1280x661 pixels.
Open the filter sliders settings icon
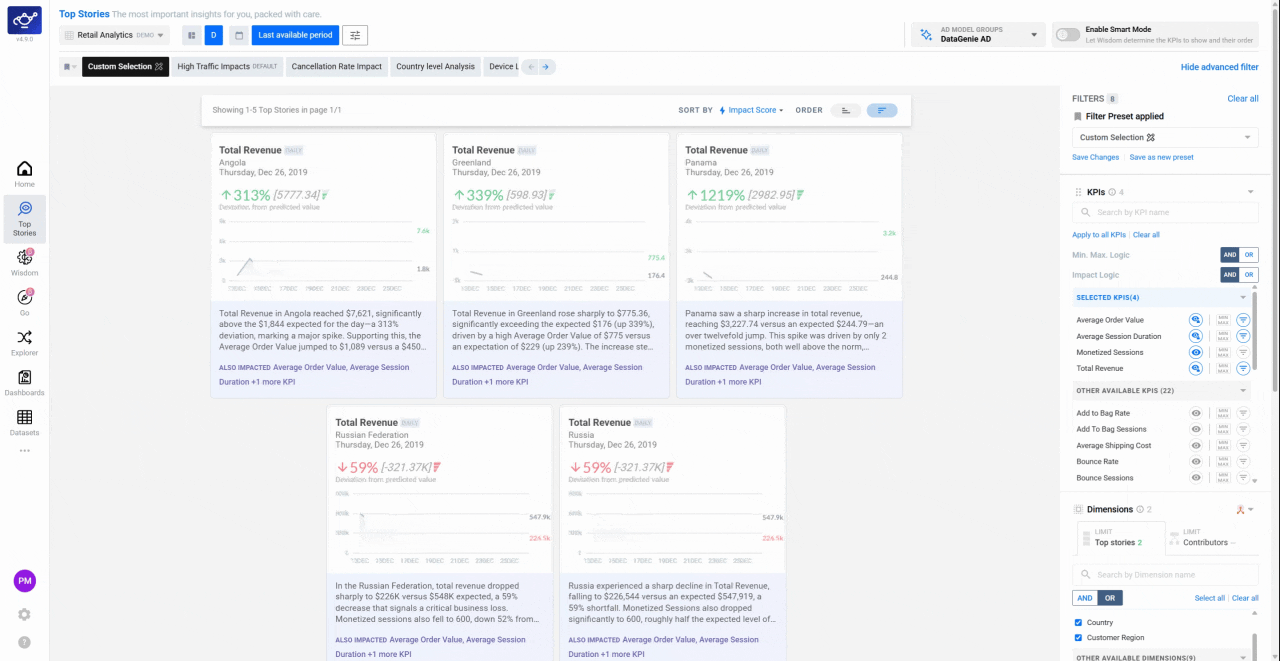click(355, 35)
